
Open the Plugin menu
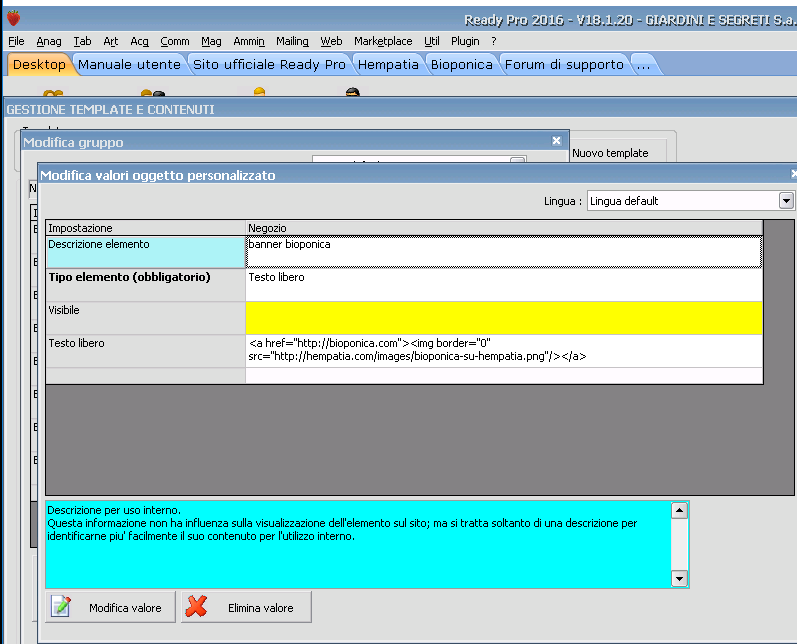[x=465, y=41]
